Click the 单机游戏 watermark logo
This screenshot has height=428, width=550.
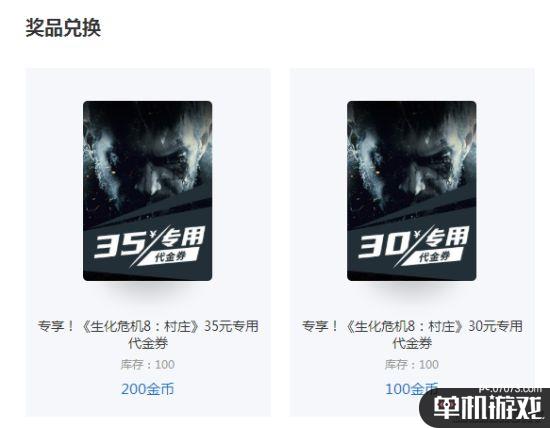[x=488, y=408]
